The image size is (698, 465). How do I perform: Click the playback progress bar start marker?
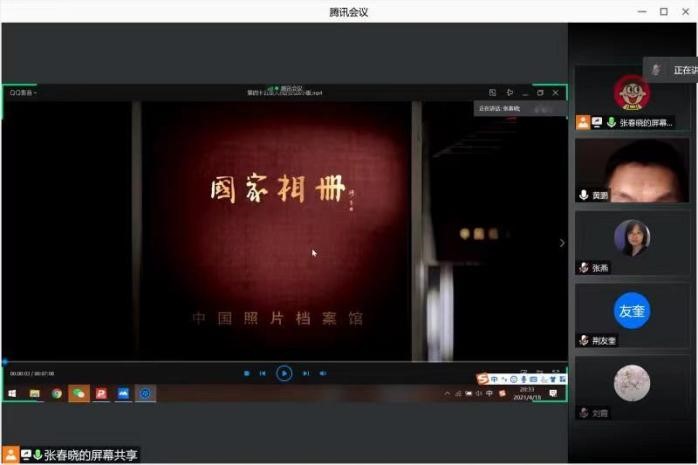tap(5, 362)
